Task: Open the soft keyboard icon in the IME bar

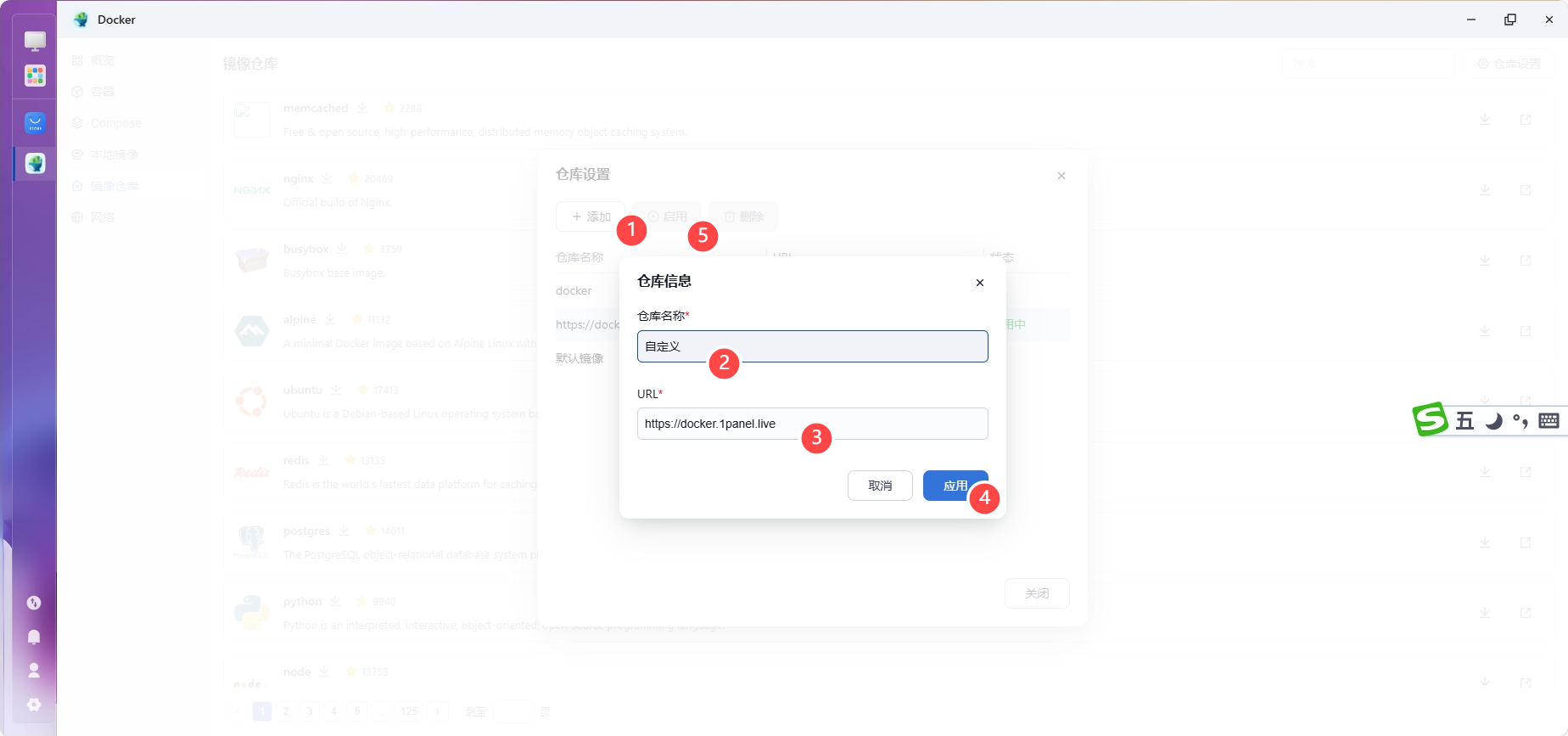Action: (1548, 421)
